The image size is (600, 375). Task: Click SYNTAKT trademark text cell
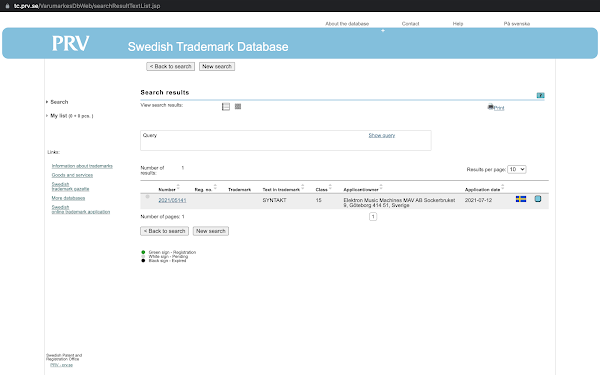274,200
